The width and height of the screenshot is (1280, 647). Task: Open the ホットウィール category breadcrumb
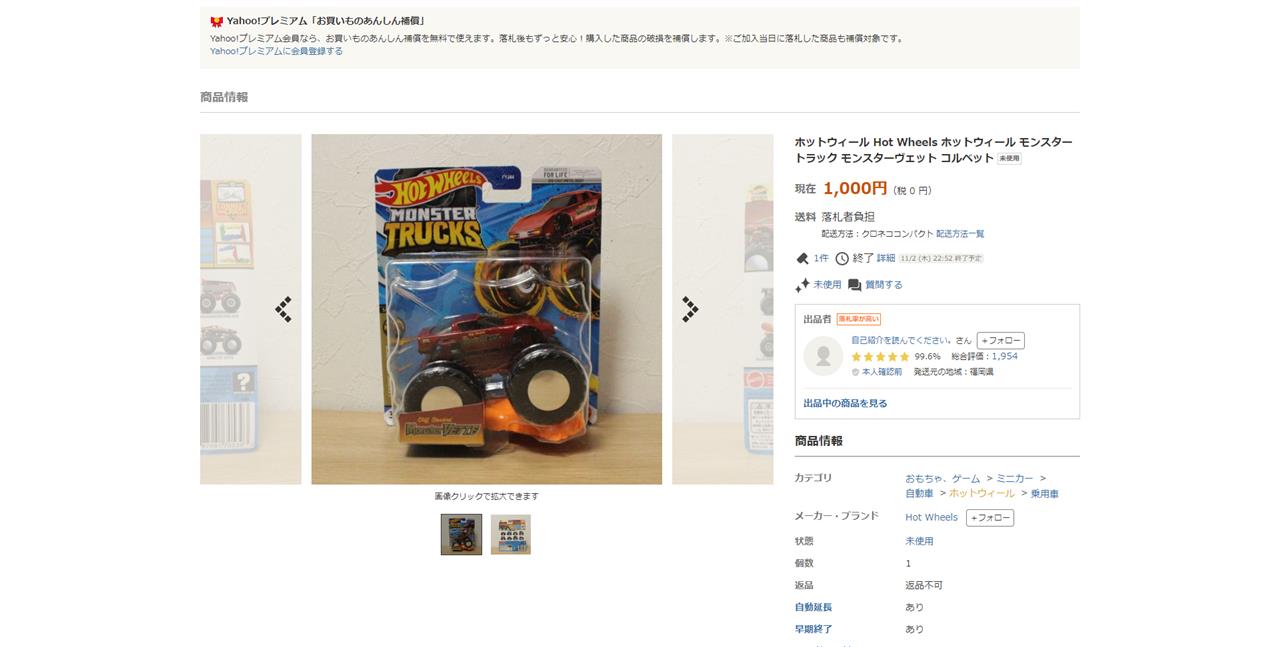click(982, 494)
